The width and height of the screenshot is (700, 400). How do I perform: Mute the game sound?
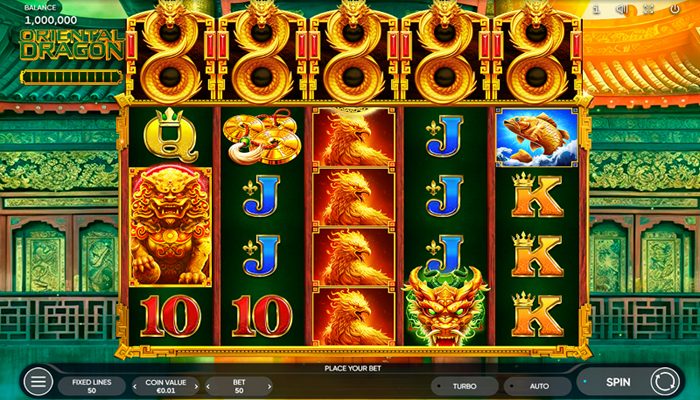[622, 9]
